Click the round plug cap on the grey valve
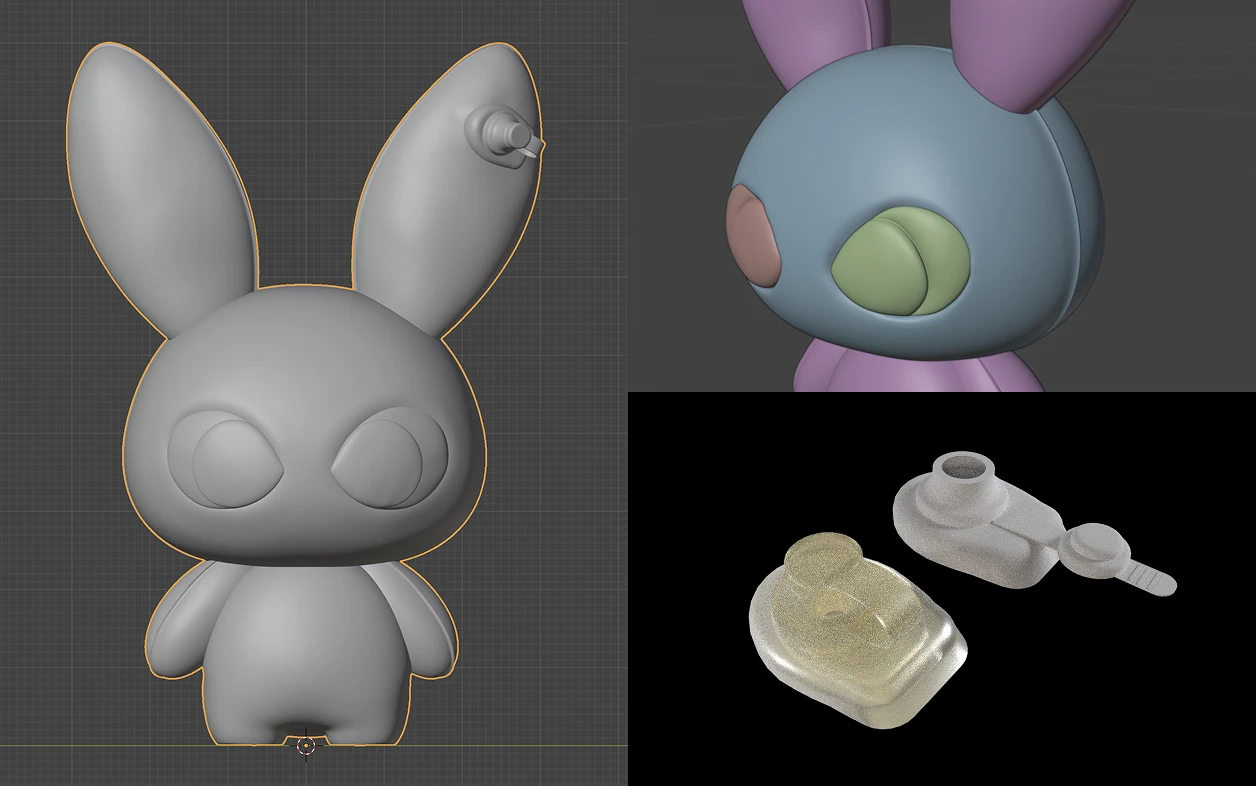This screenshot has width=1256, height=786. tap(1095, 551)
